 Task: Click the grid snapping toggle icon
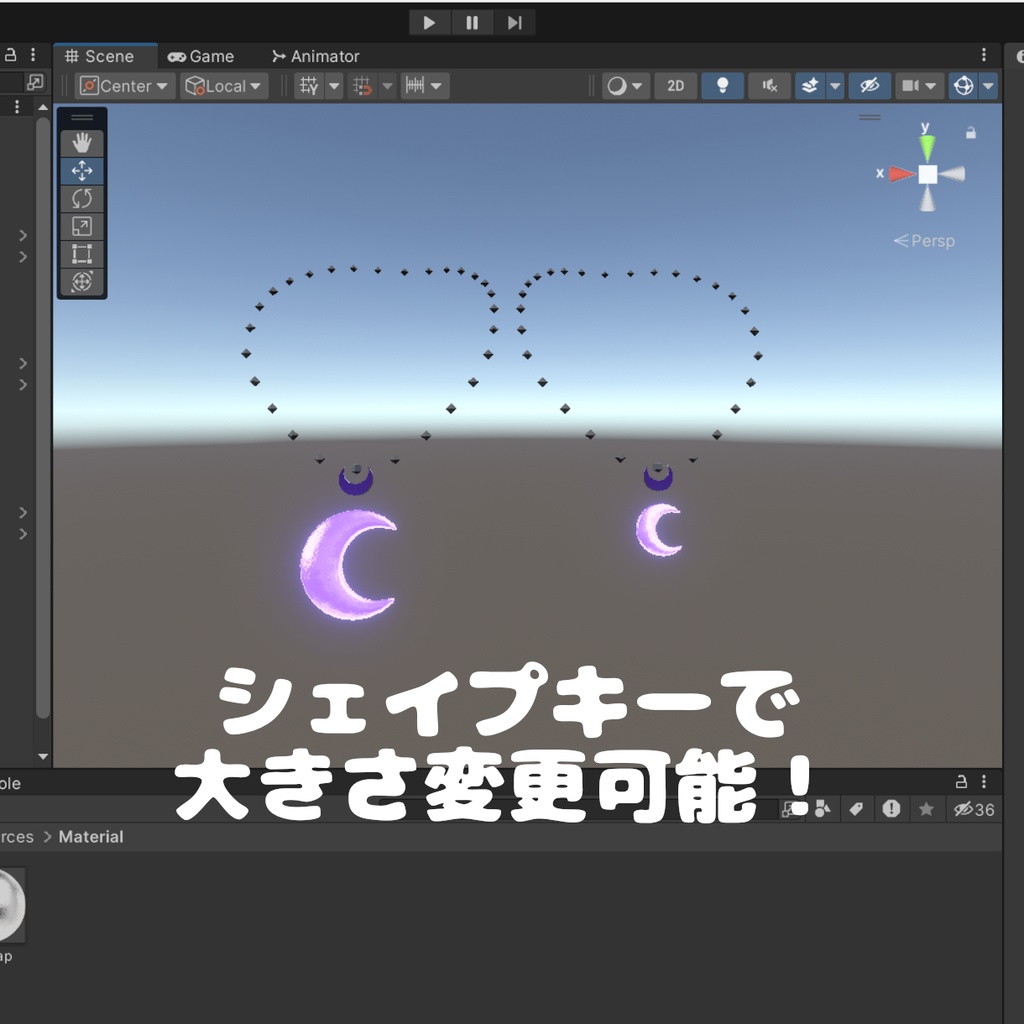[x=363, y=86]
